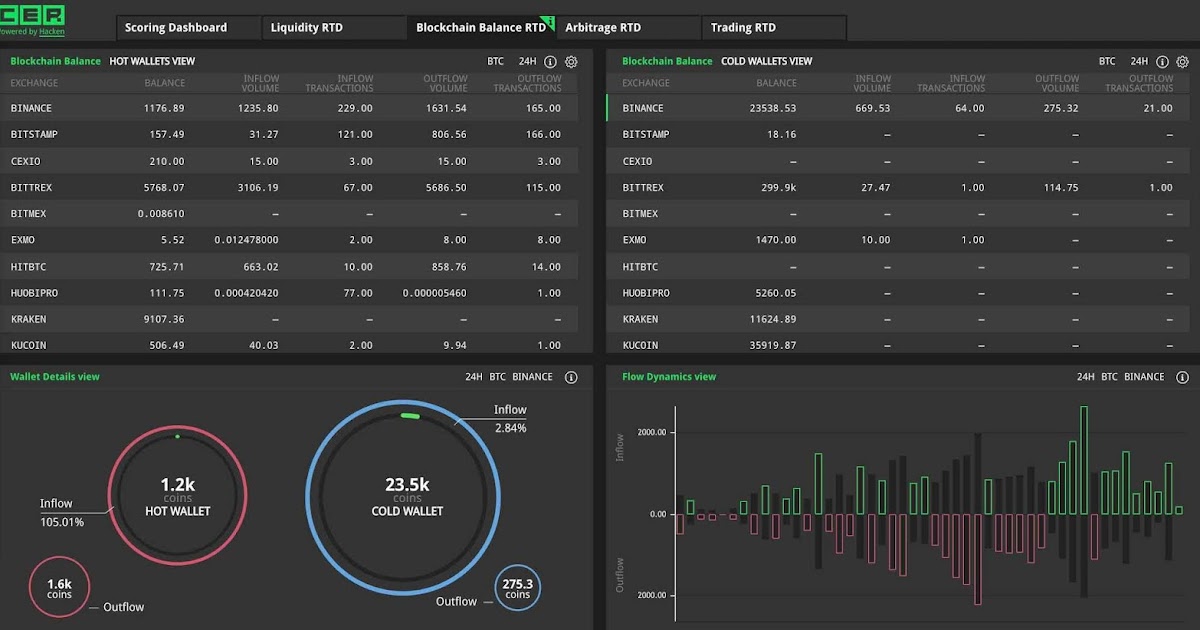Click the CER logo
This screenshot has width=1200, height=630.
click(x=33, y=15)
